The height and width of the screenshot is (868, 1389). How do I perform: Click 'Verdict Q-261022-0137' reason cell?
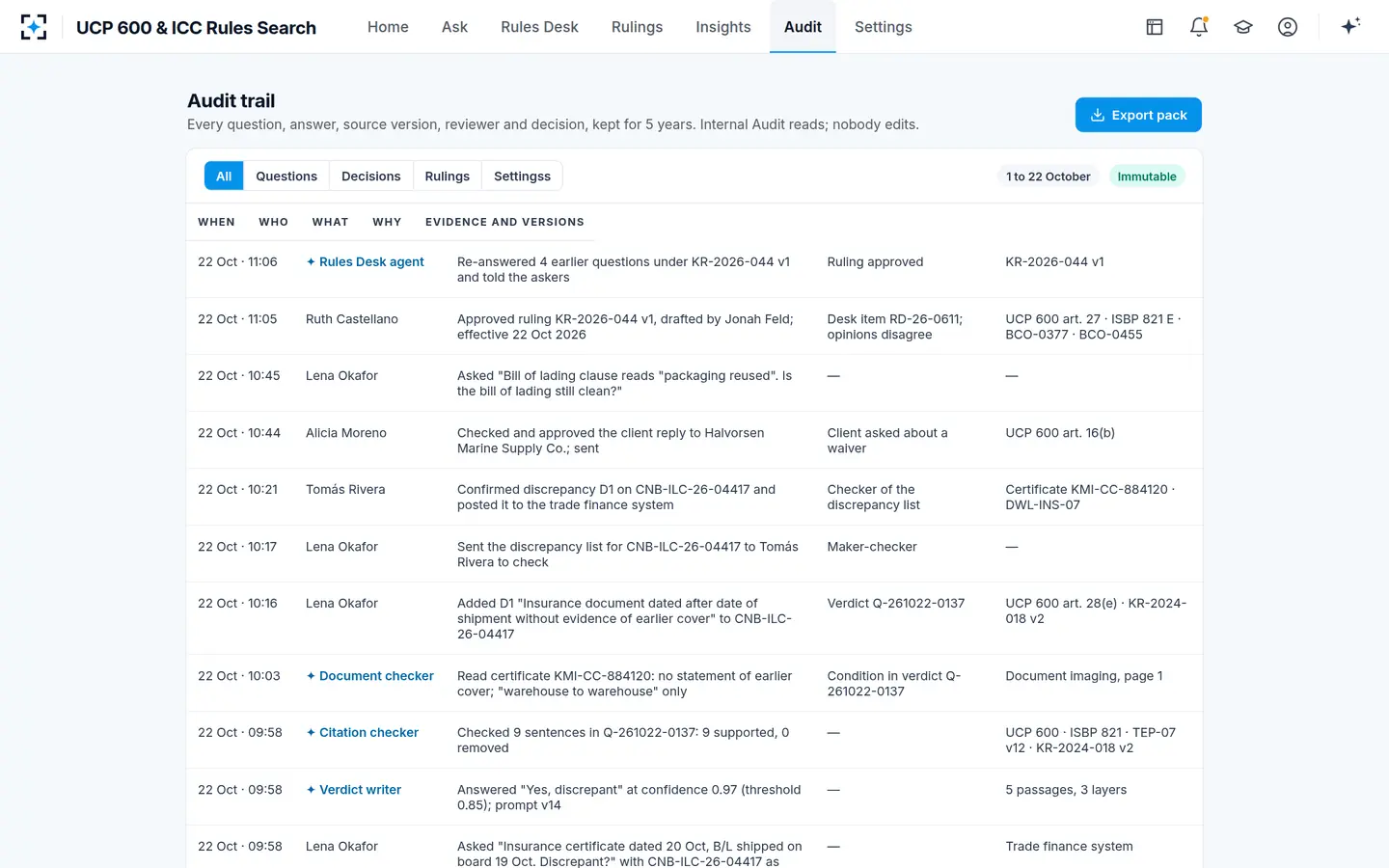point(895,604)
